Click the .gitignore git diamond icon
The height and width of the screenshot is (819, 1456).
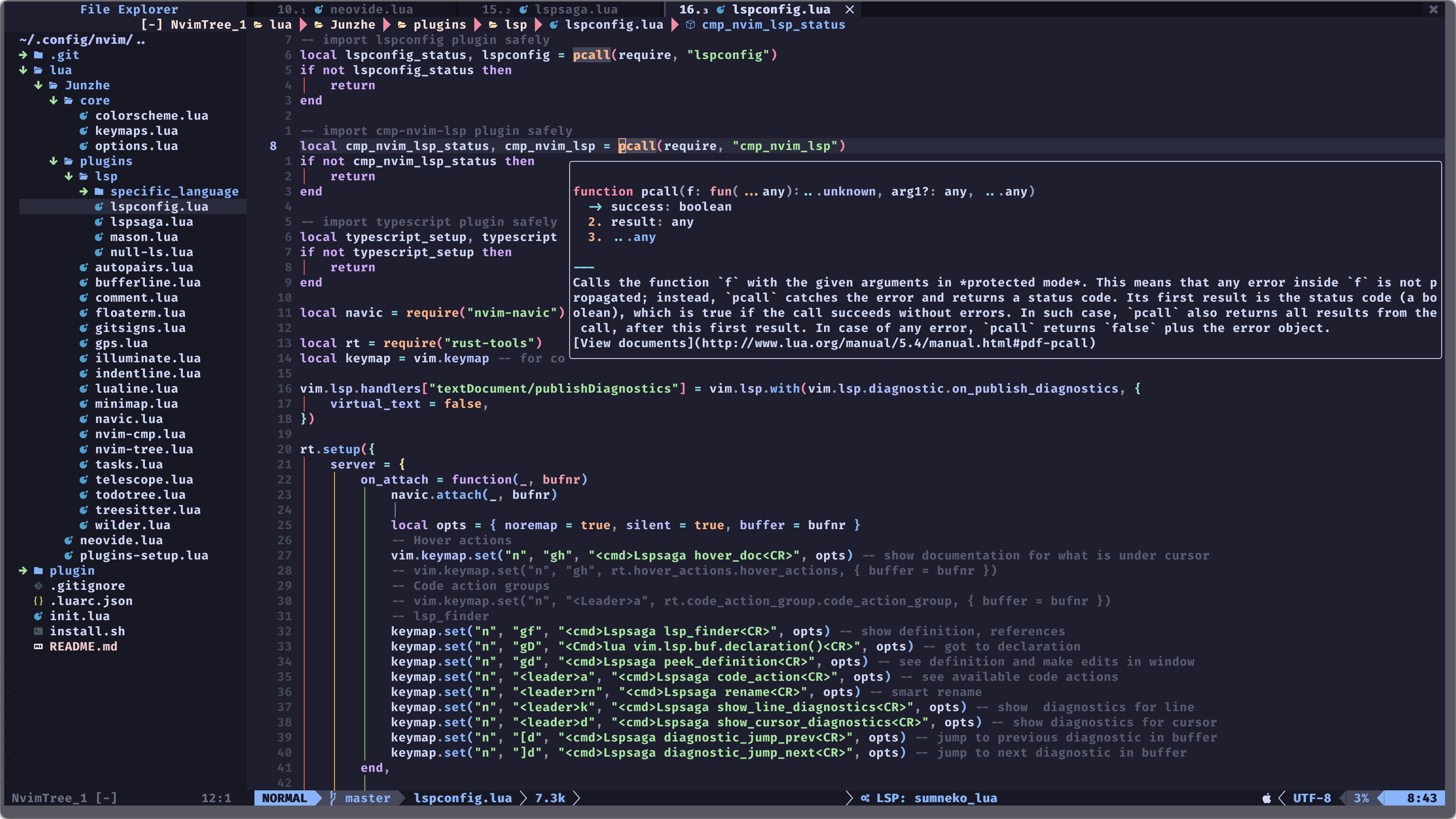coord(38,586)
